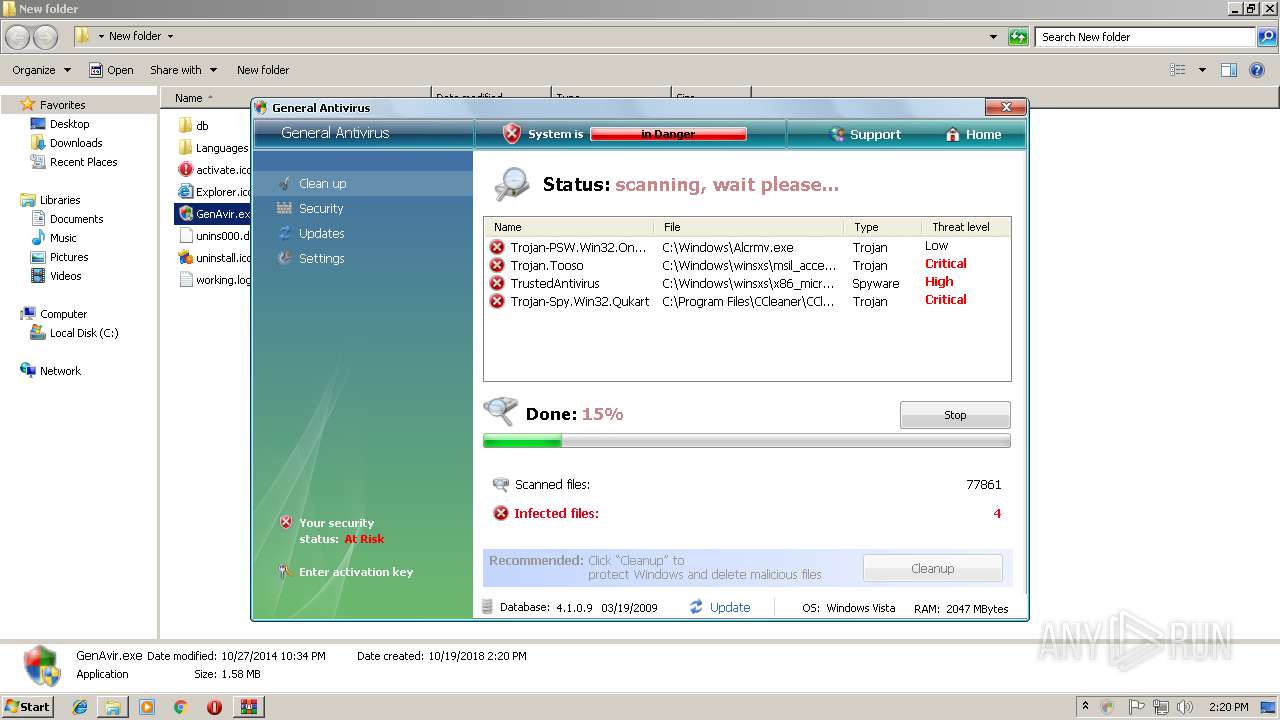Click the red in Danger status bar
This screenshot has height=720, width=1280.
pos(668,134)
